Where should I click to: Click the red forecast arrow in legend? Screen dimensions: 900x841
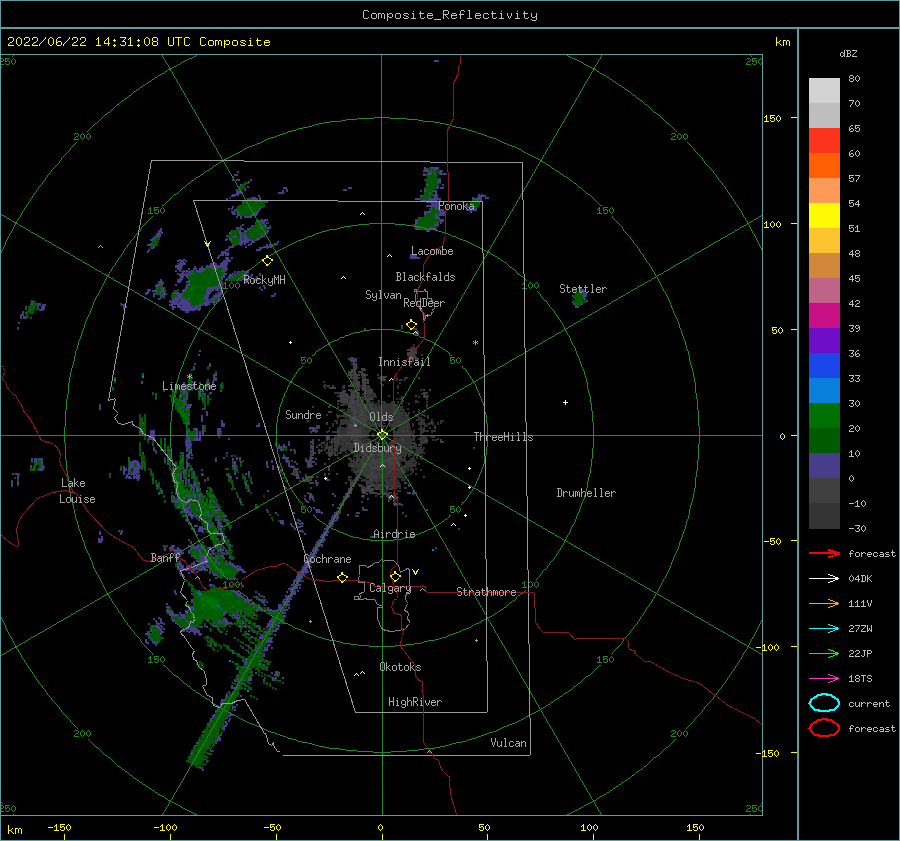[x=824, y=553]
